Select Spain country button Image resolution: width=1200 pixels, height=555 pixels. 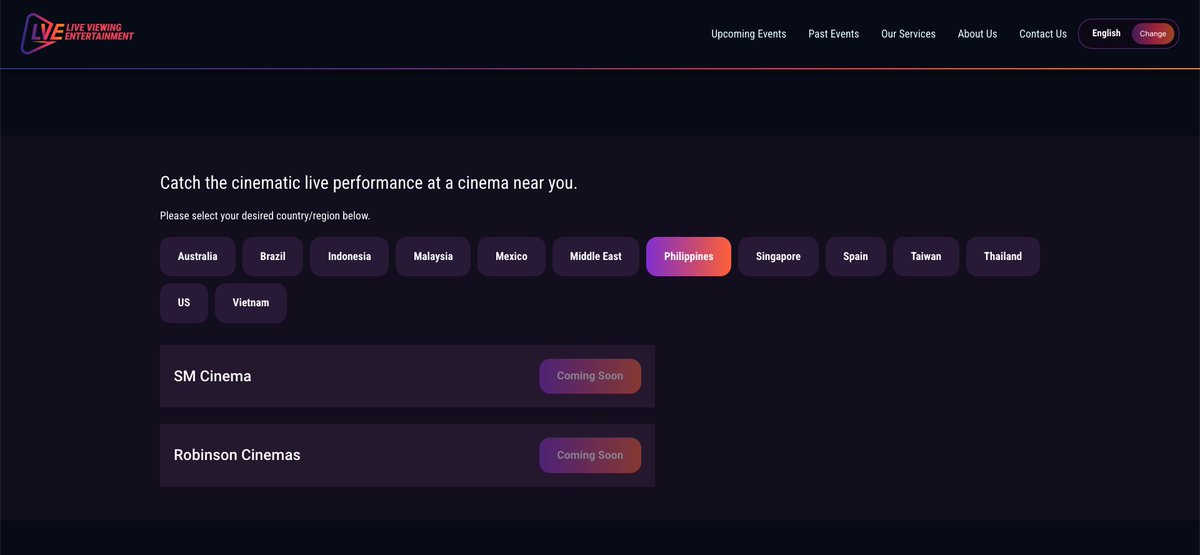[x=855, y=256]
